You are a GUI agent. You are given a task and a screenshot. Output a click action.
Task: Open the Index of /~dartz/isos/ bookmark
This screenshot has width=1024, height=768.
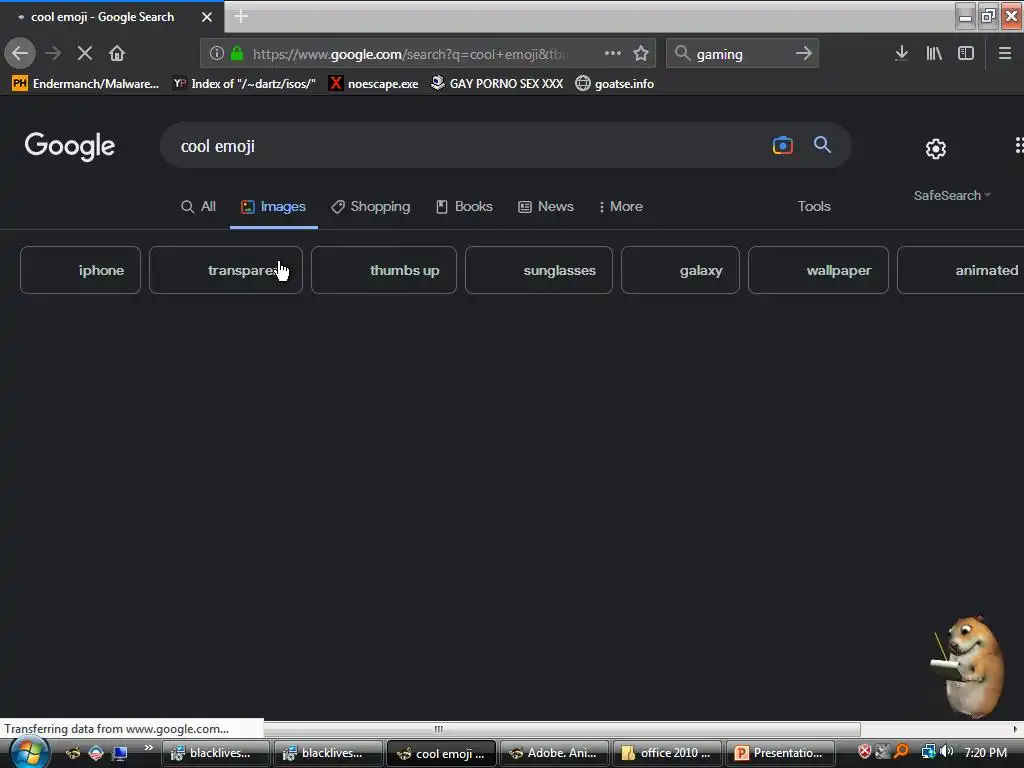(244, 84)
